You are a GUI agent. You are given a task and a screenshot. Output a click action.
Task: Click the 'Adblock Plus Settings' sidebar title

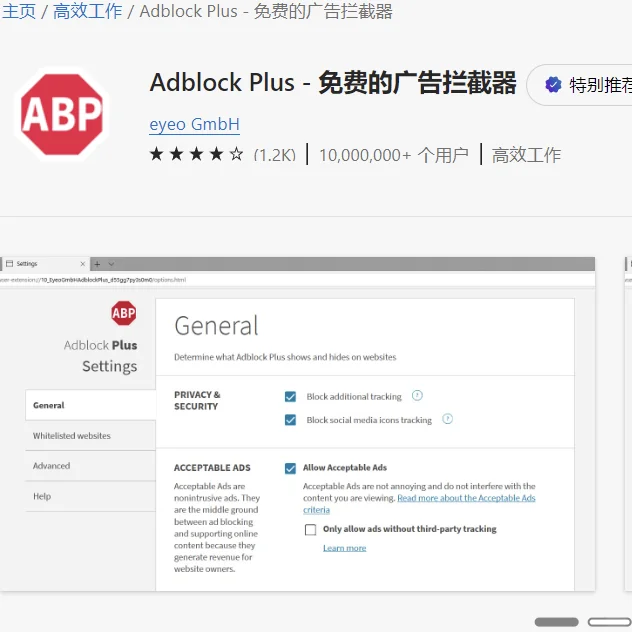coord(101,356)
